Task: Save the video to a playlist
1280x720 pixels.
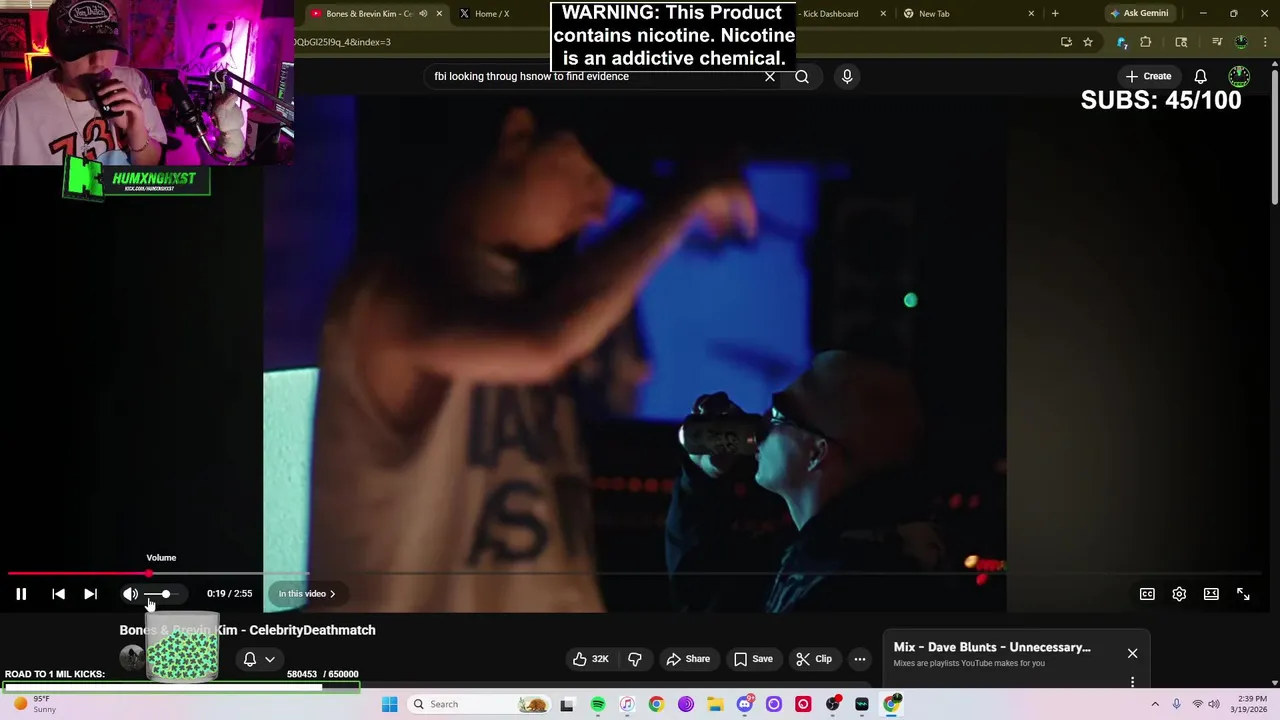Action: [753, 659]
